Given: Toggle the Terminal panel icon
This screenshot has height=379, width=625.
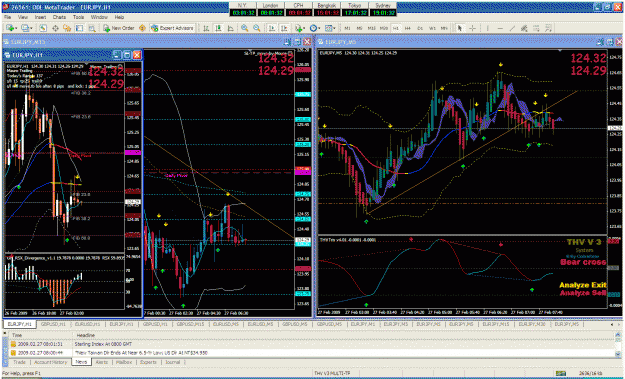Looking at the screenshot, I should 79,28.
